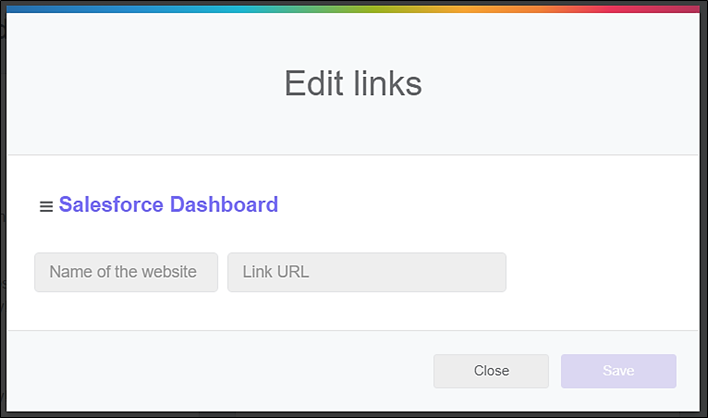Hit the purple Save button
This screenshot has height=418, width=708.
pyautogui.click(x=619, y=371)
